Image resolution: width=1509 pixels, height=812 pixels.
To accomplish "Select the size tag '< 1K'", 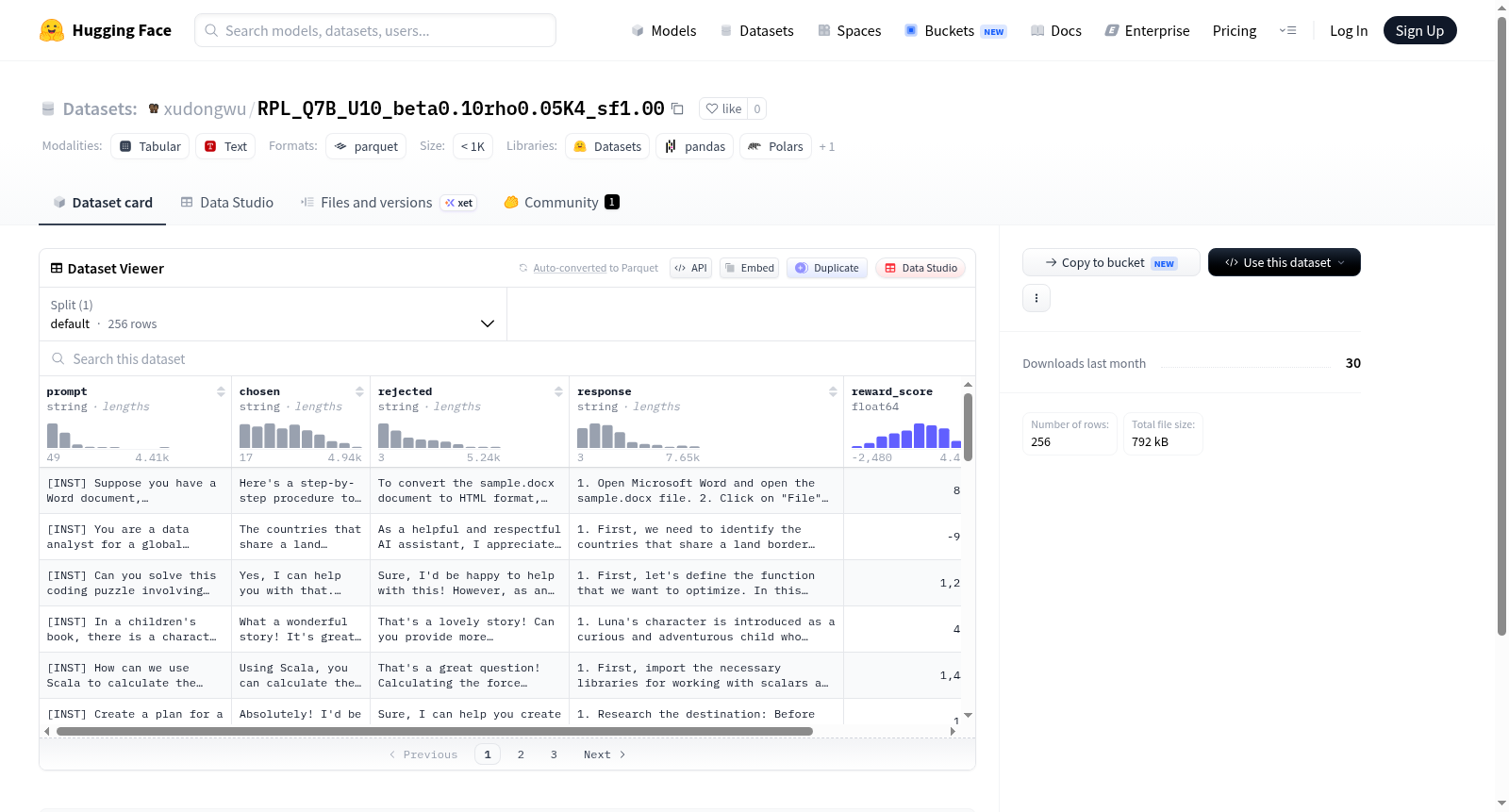I will pos(473,146).
